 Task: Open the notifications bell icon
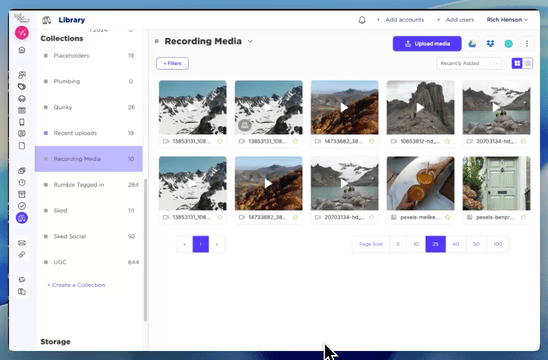(x=362, y=20)
